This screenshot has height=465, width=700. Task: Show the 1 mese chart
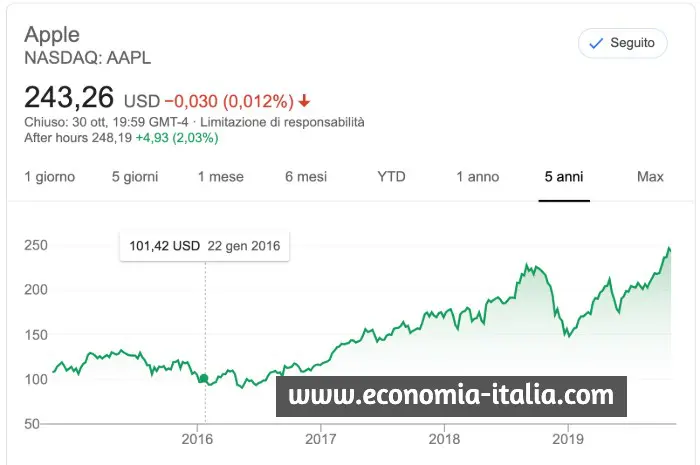click(220, 177)
